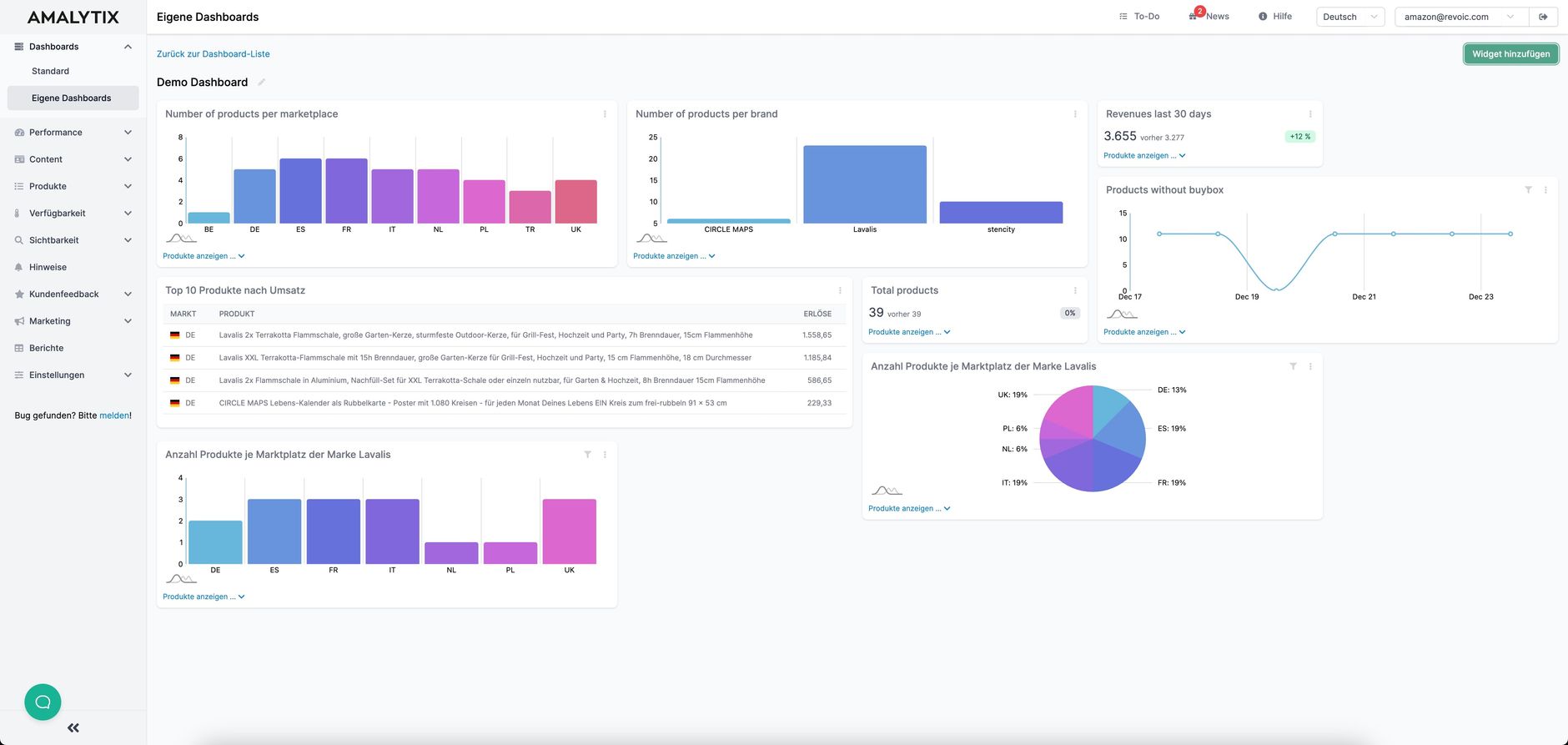
Task: Click revenue value 1.558,65
Action: coord(817,335)
